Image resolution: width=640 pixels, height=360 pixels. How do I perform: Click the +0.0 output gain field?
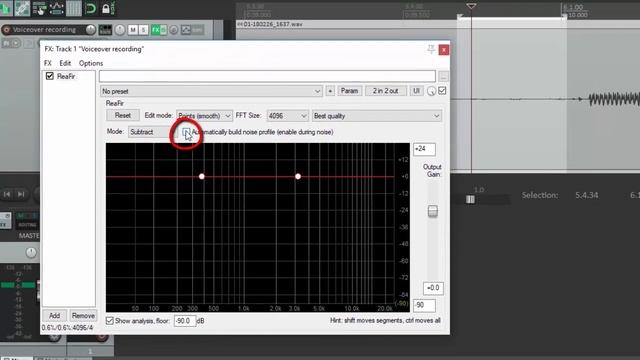[433, 288]
